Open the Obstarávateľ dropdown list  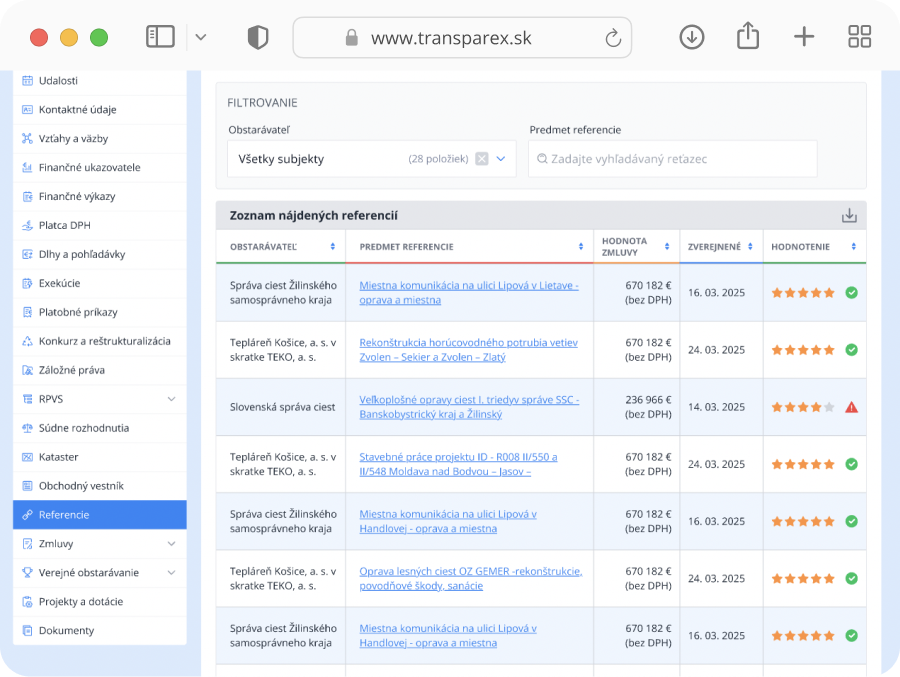click(501, 159)
